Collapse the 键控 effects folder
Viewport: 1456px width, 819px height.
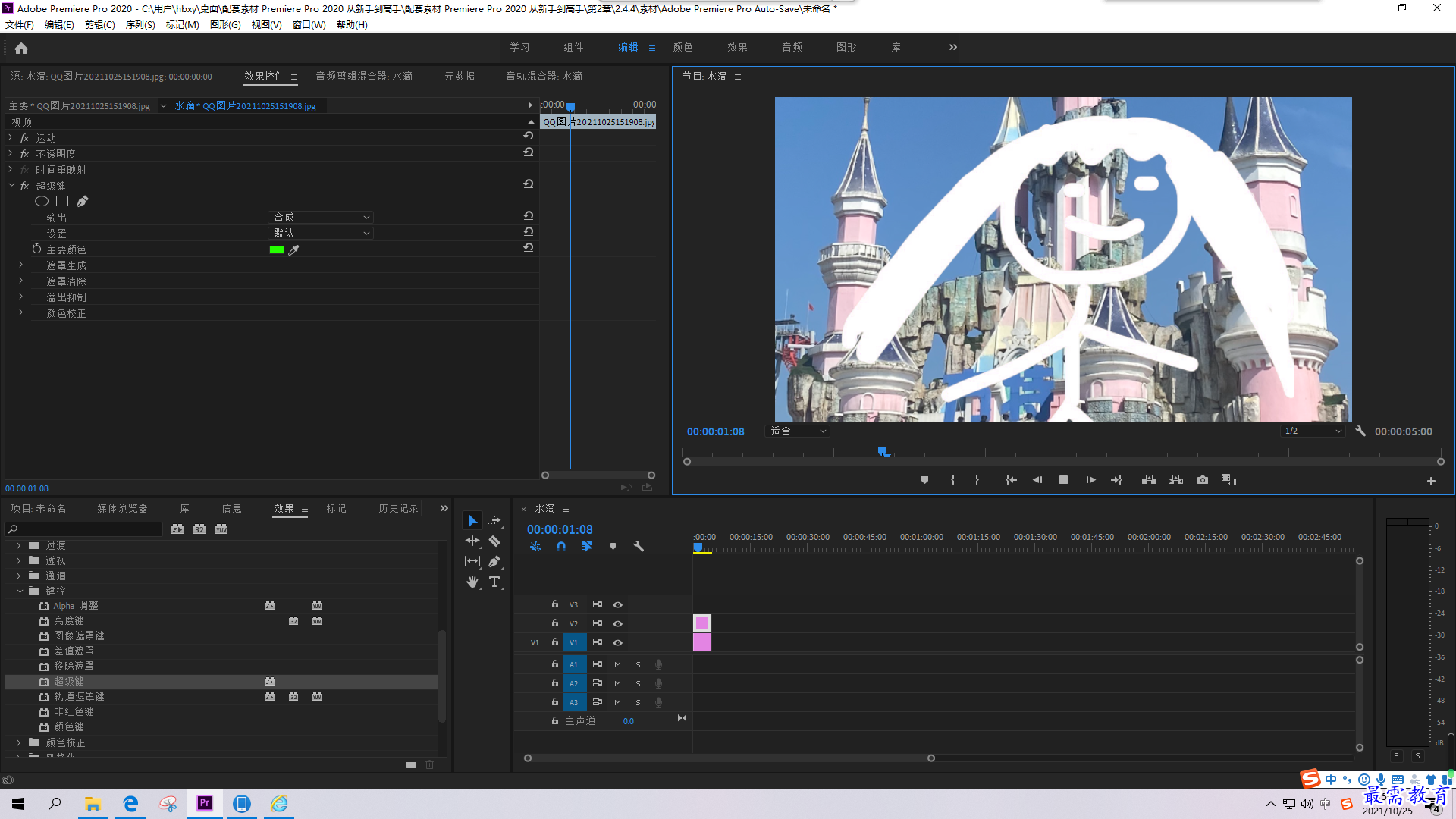point(19,591)
